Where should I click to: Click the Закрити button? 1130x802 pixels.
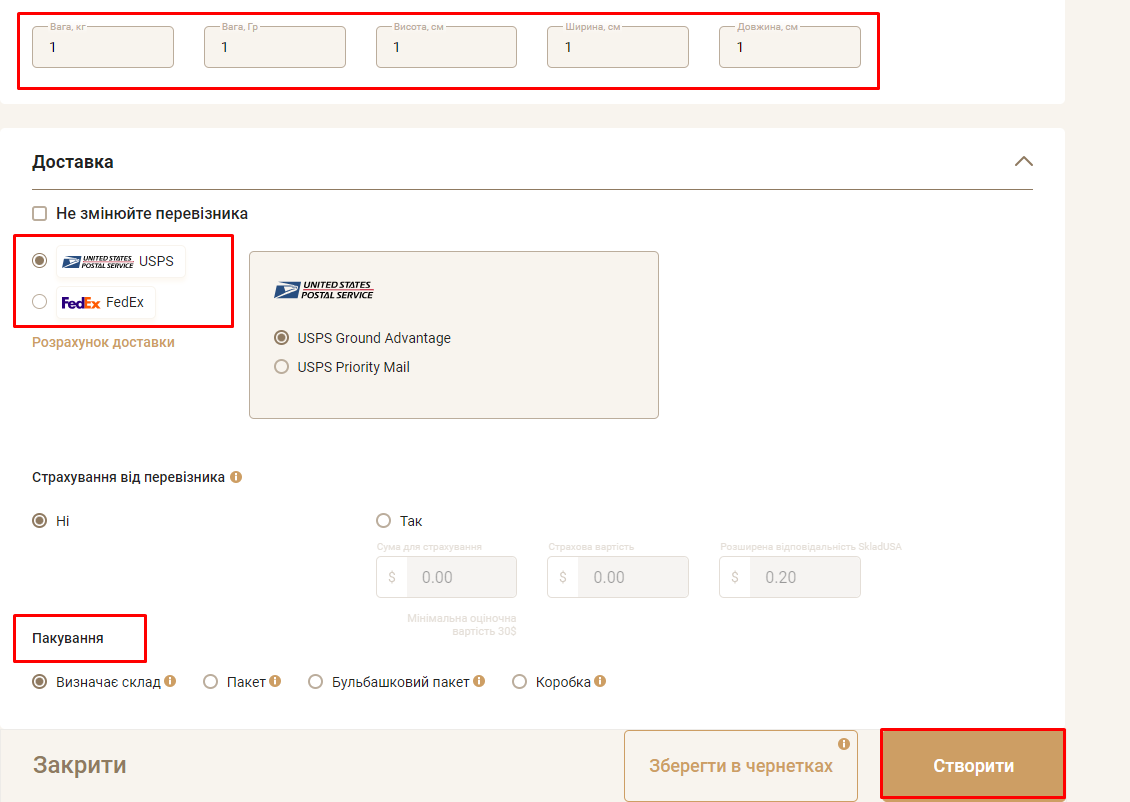coord(80,765)
